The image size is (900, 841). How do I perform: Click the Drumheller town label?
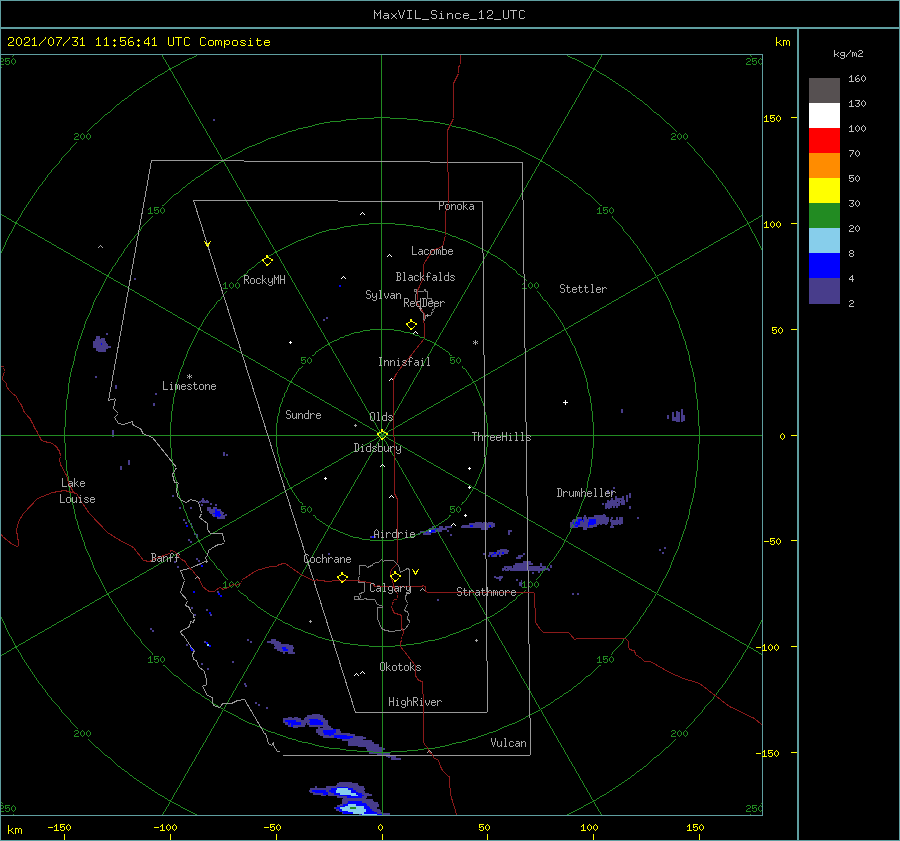click(x=585, y=493)
